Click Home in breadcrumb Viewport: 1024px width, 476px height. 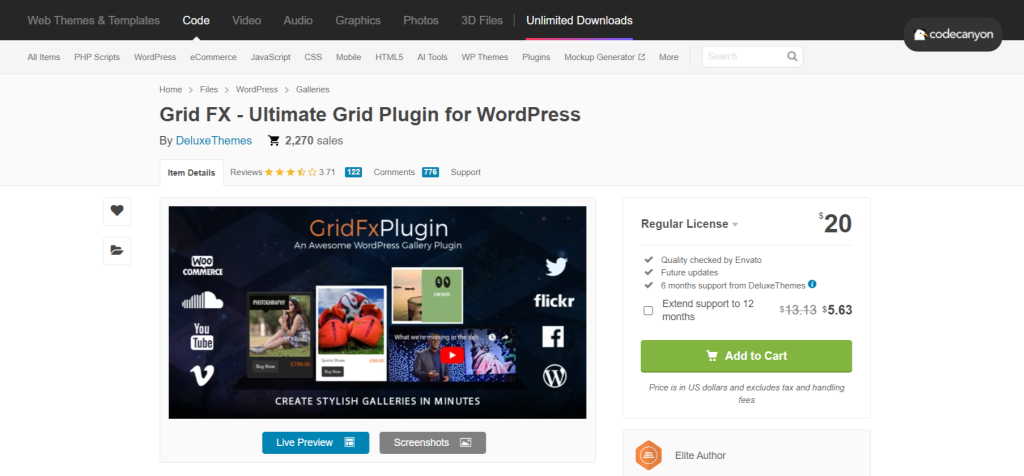click(x=170, y=89)
